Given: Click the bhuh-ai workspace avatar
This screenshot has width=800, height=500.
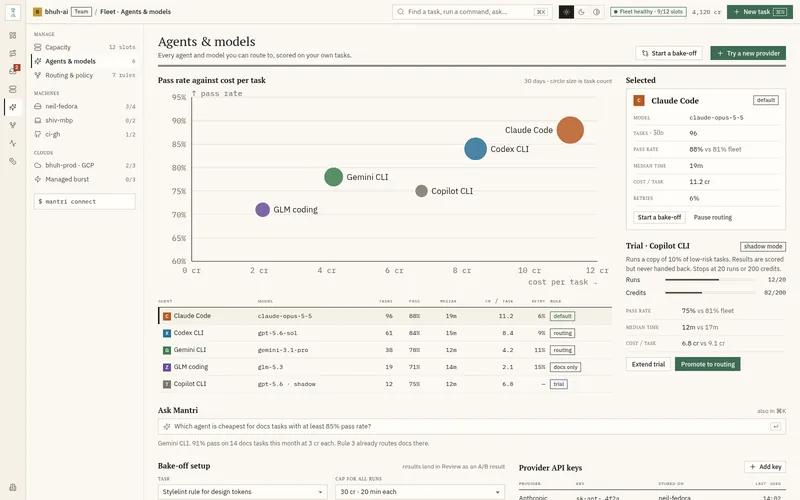Looking at the screenshot, I should (x=37, y=12).
